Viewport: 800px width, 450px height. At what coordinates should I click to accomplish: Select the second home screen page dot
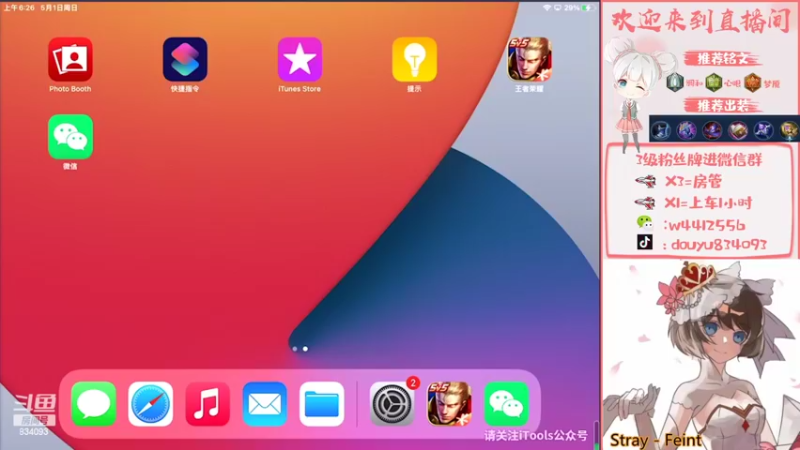[305, 349]
